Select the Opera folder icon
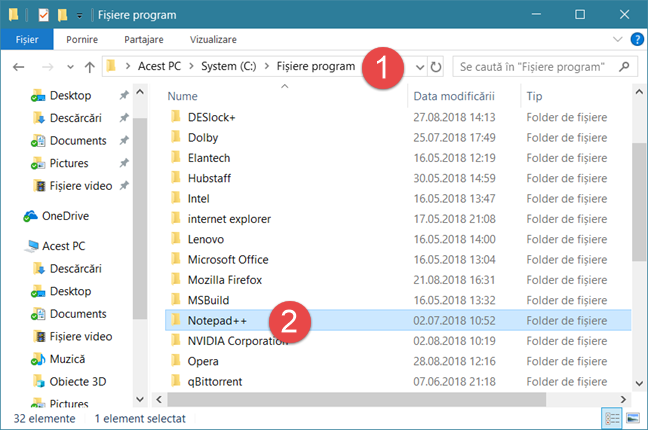This screenshot has width=648, height=430. coord(176,360)
